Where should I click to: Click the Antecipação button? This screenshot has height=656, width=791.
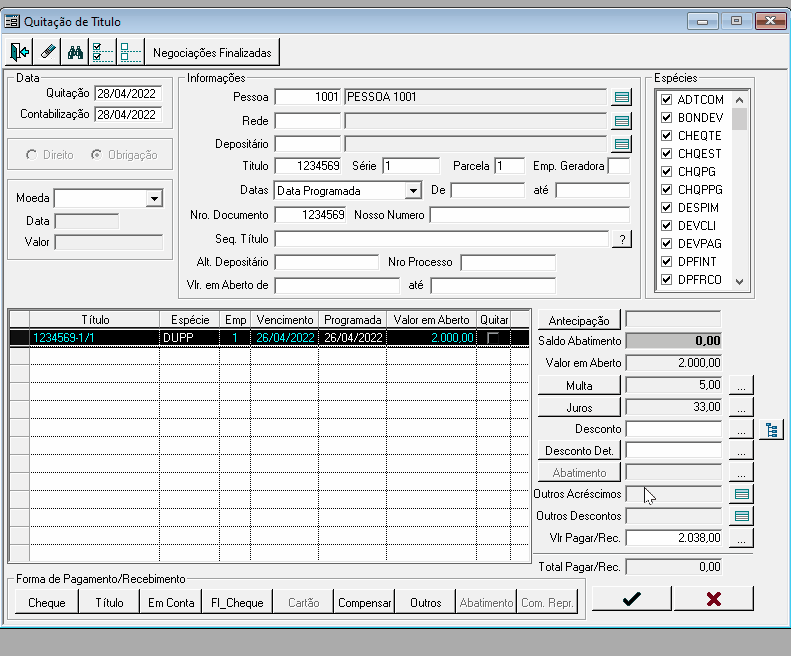pos(579,320)
